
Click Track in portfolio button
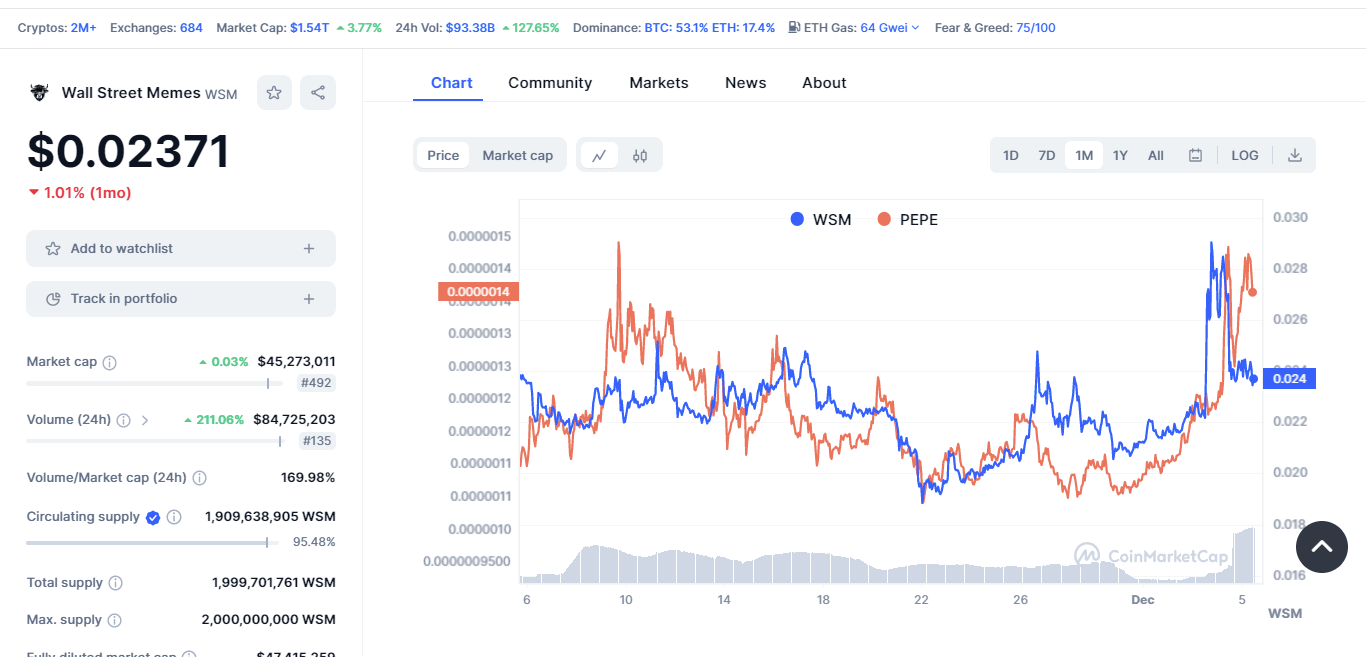[181, 298]
